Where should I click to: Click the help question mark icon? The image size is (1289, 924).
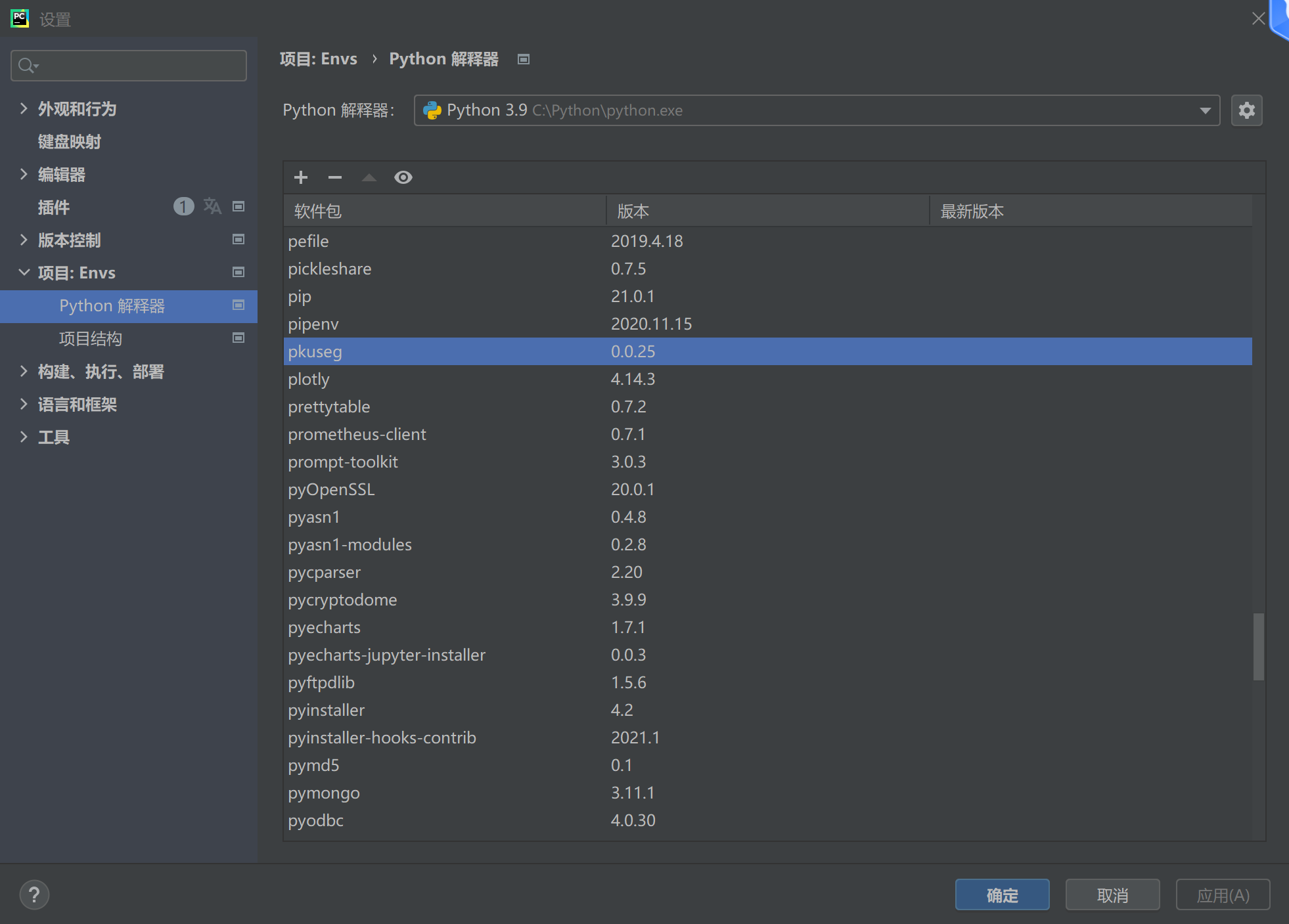[34, 894]
